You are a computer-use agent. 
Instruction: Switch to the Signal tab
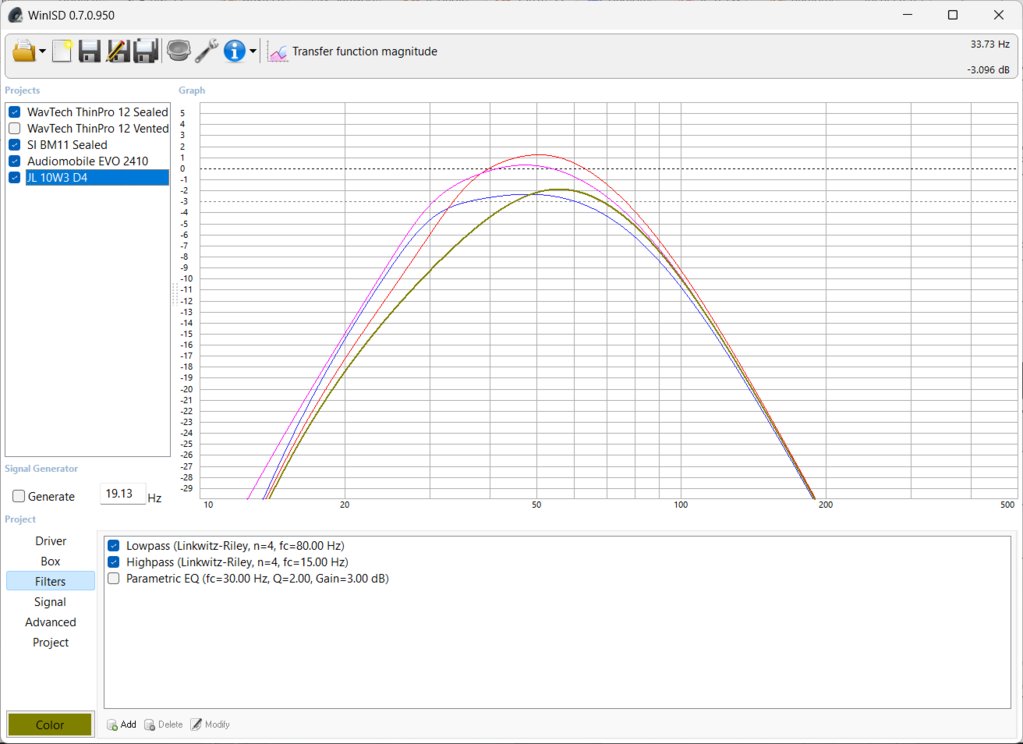[50, 602]
